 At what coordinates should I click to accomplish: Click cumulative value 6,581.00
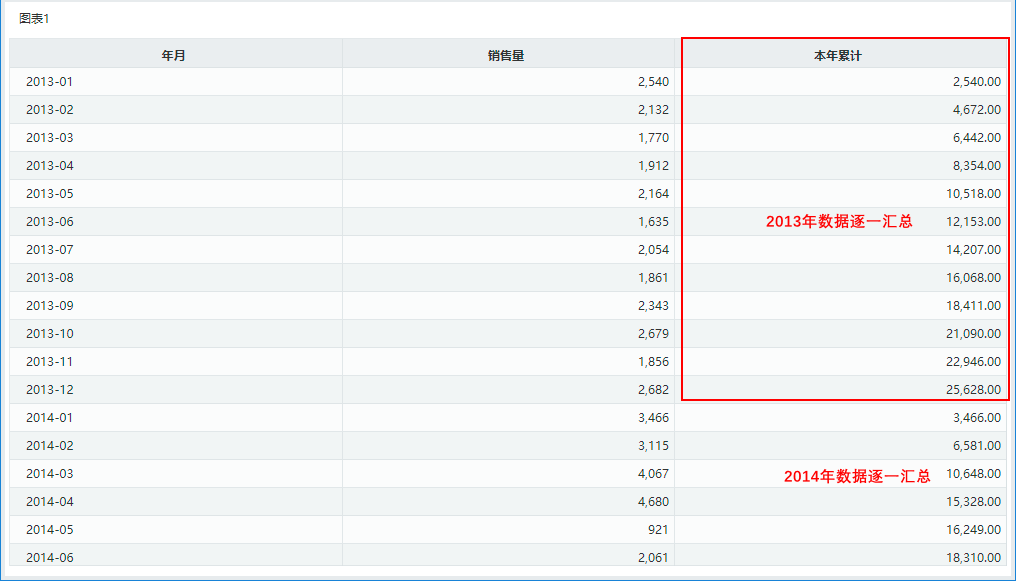[x=976, y=446]
